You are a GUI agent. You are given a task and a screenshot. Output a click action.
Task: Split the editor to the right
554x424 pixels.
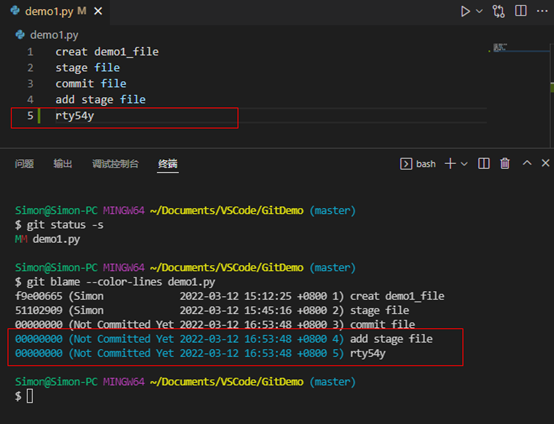pos(520,11)
